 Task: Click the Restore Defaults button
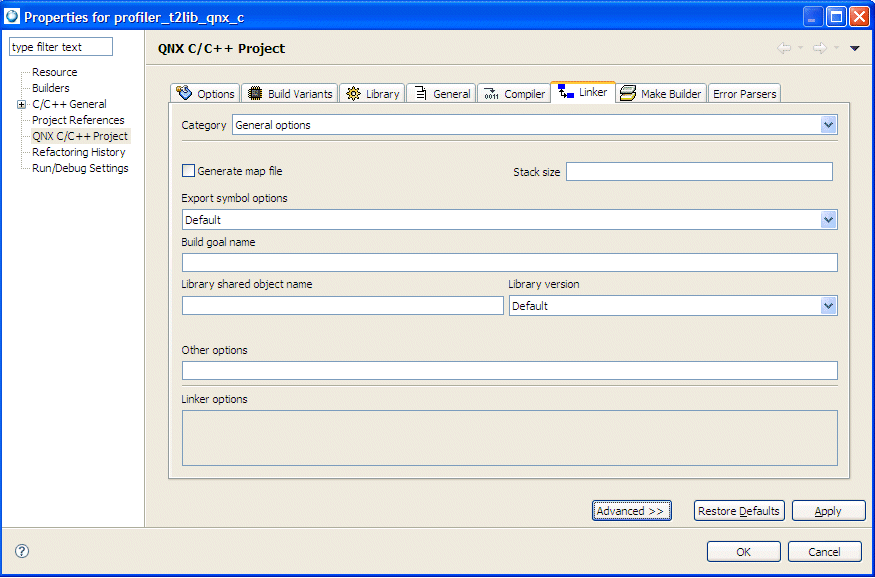coord(738,511)
